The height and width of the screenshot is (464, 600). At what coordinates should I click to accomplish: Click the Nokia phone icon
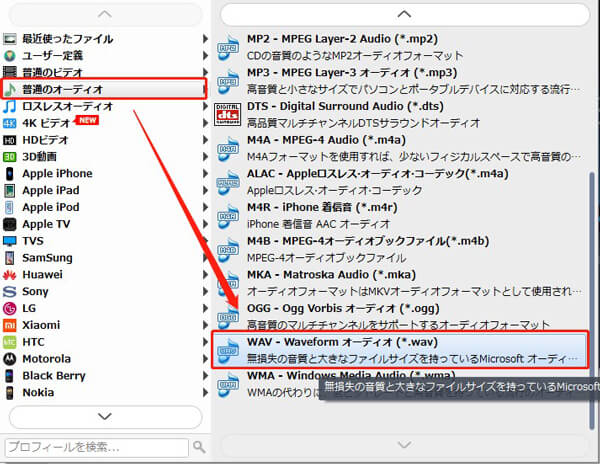(x=10, y=392)
